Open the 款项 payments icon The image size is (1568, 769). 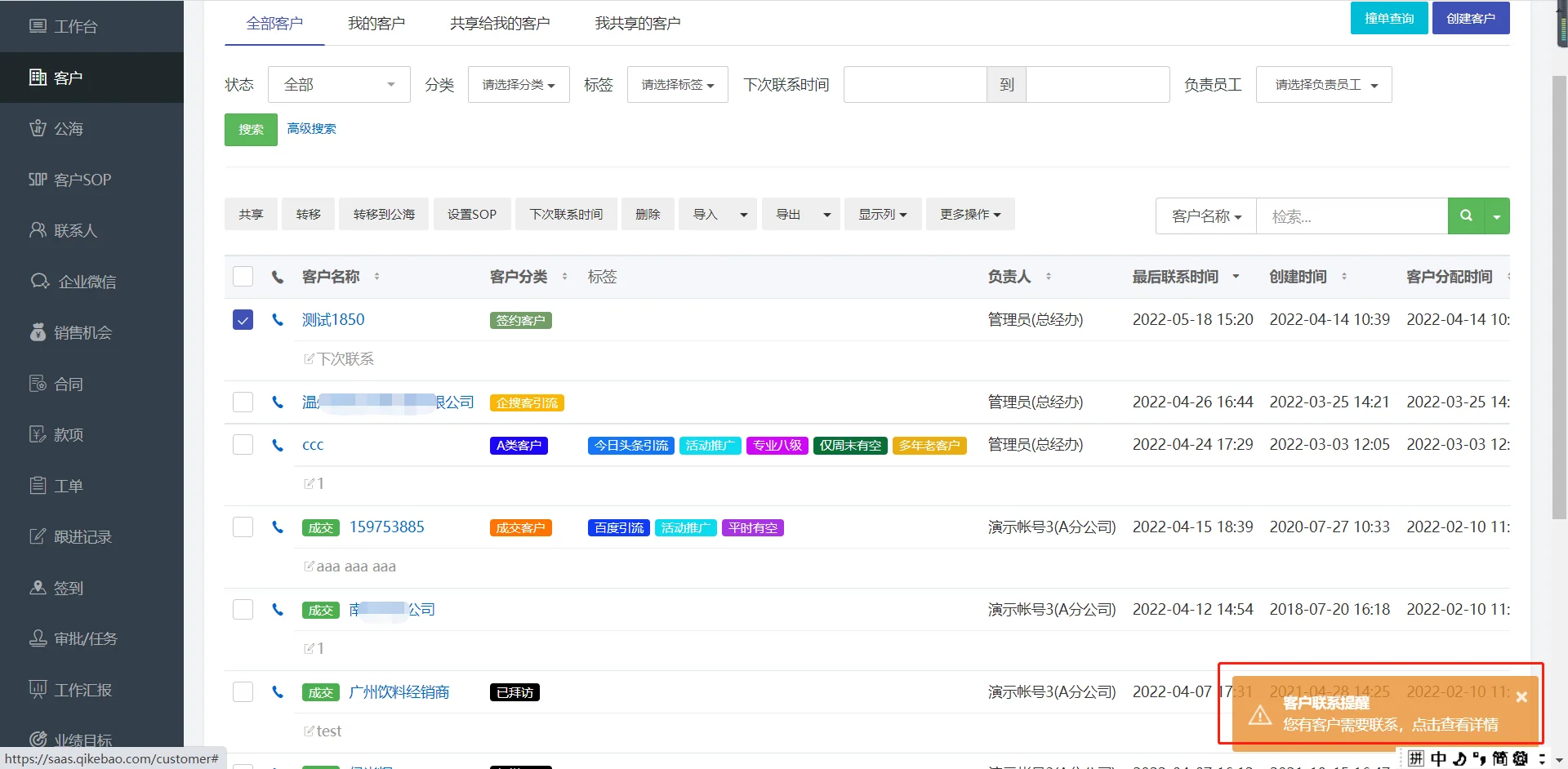coord(38,434)
